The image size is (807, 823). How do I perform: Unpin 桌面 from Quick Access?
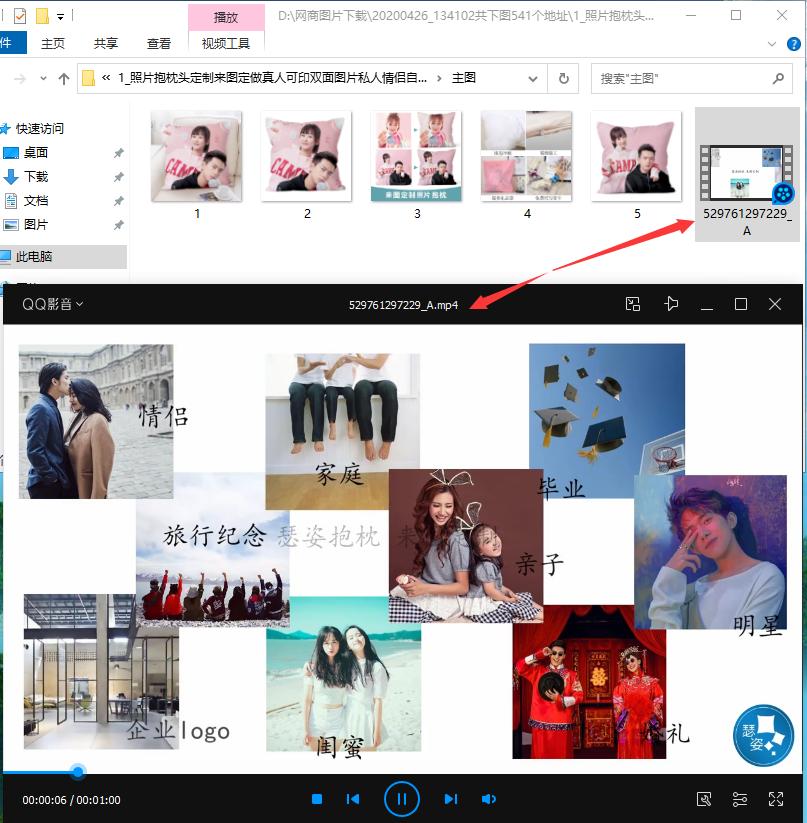[118, 152]
